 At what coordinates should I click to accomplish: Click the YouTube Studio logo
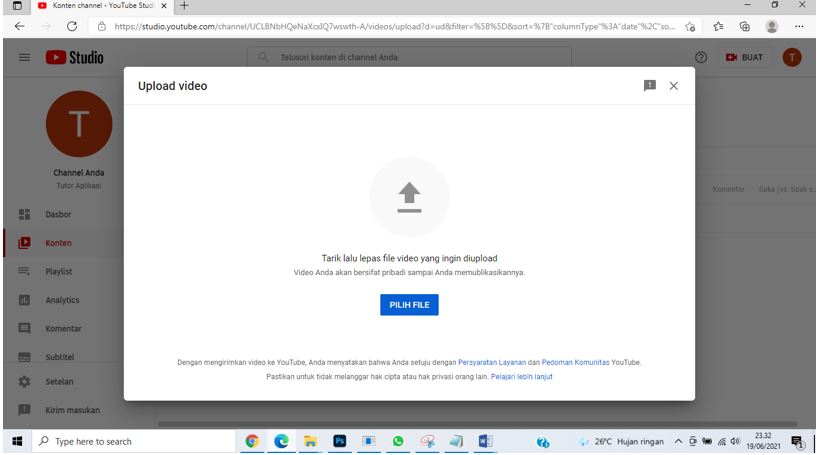pos(75,58)
